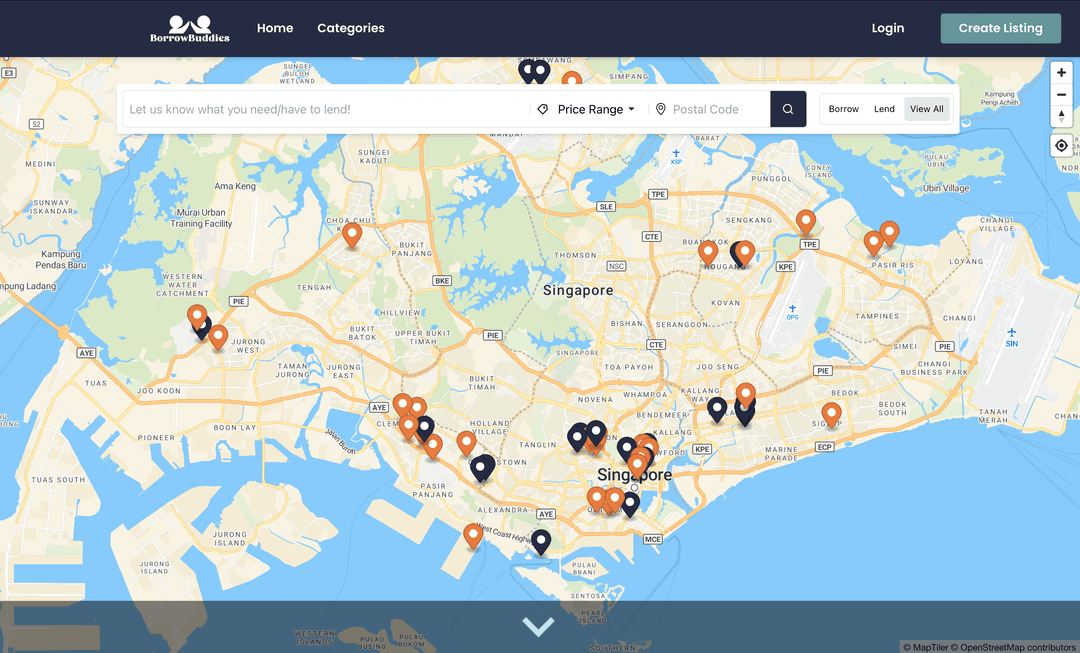This screenshot has height=653, width=1080.
Task: Select the navy marker near Kallang Way
Action: click(717, 409)
